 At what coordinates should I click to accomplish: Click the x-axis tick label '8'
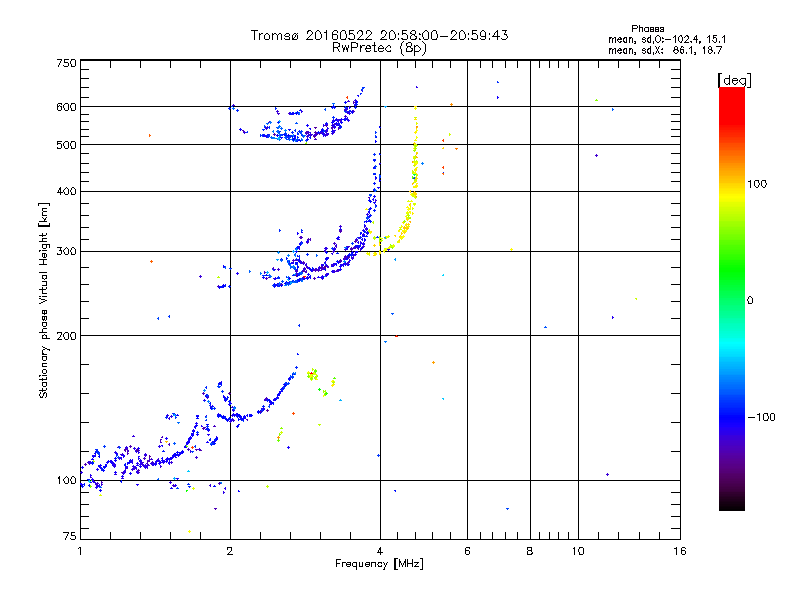530,551
